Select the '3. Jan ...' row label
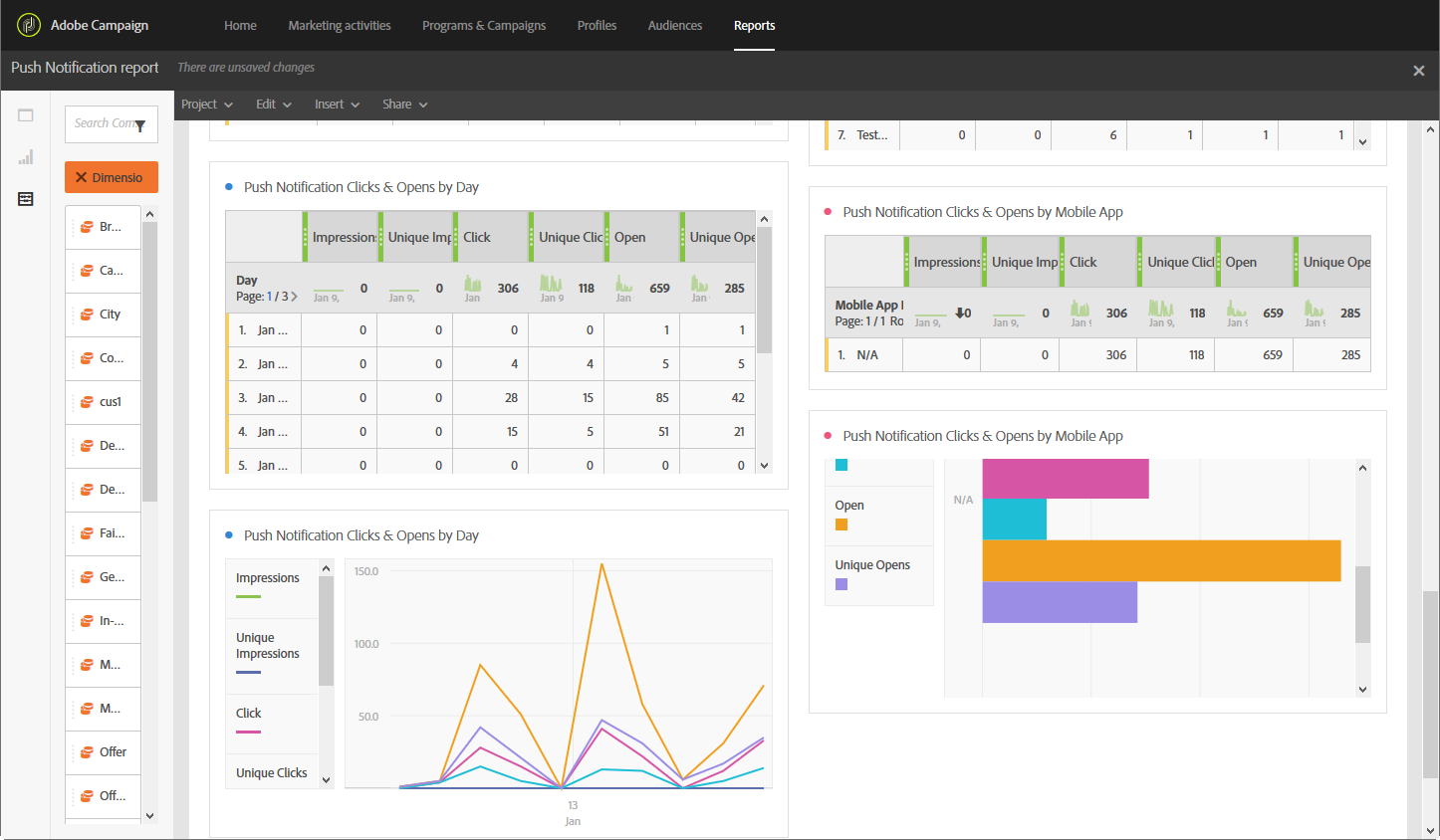1440x840 pixels. pyautogui.click(x=263, y=398)
